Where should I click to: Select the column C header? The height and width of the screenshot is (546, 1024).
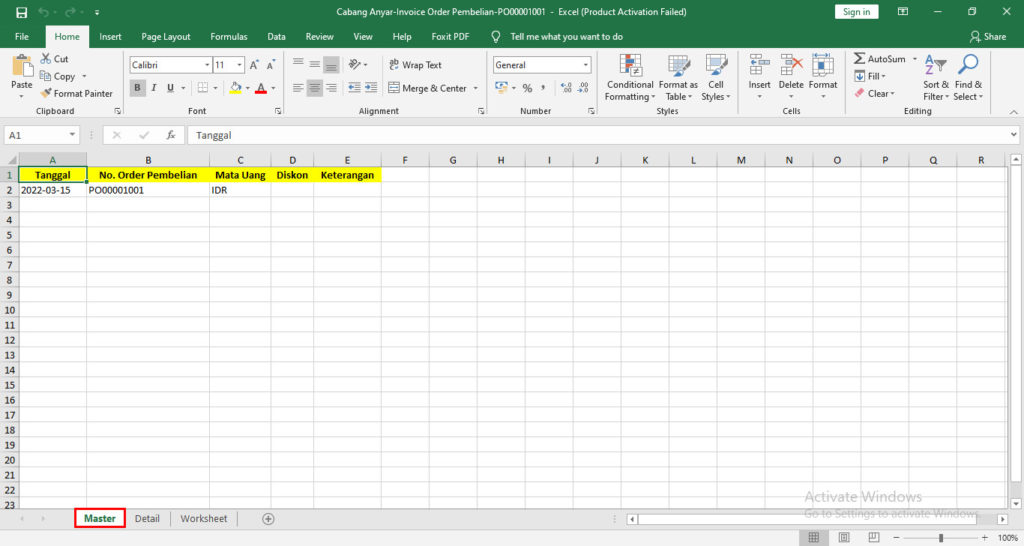(x=240, y=160)
